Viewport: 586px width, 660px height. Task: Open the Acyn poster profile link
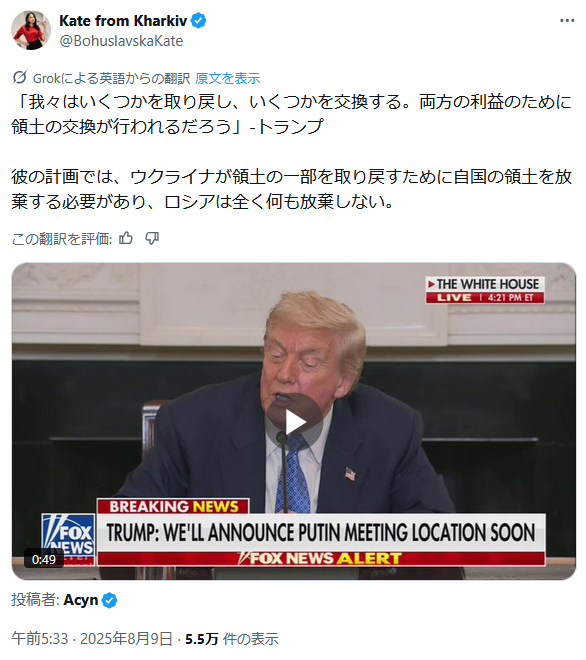click(x=80, y=600)
